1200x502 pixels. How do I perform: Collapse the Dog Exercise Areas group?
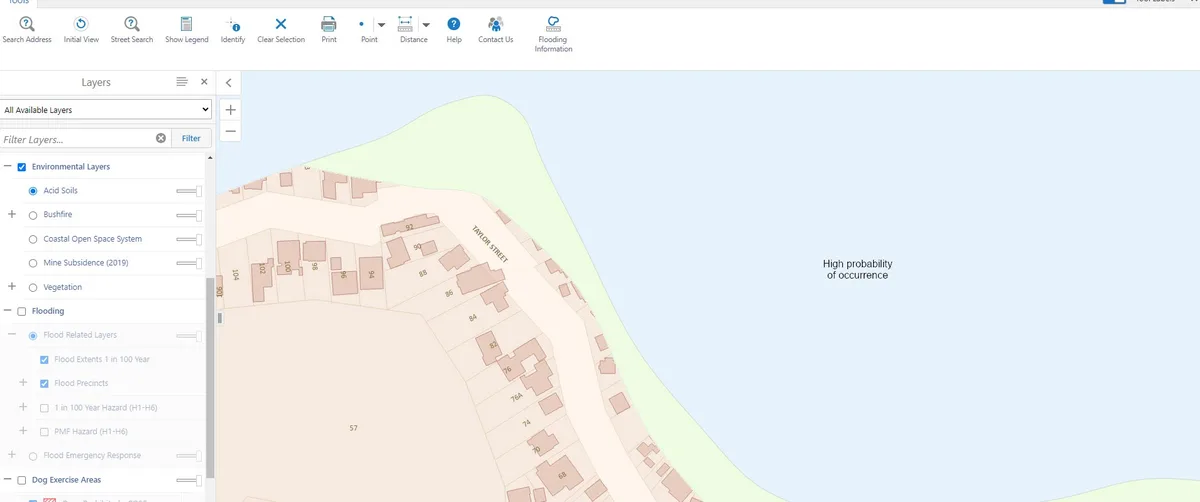8,480
